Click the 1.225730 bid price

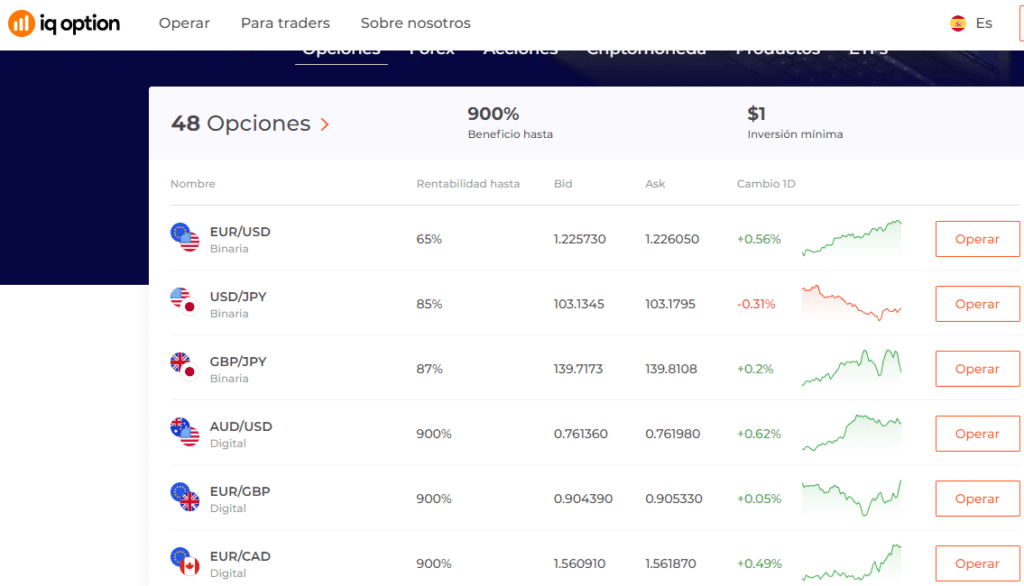[580, 239]
